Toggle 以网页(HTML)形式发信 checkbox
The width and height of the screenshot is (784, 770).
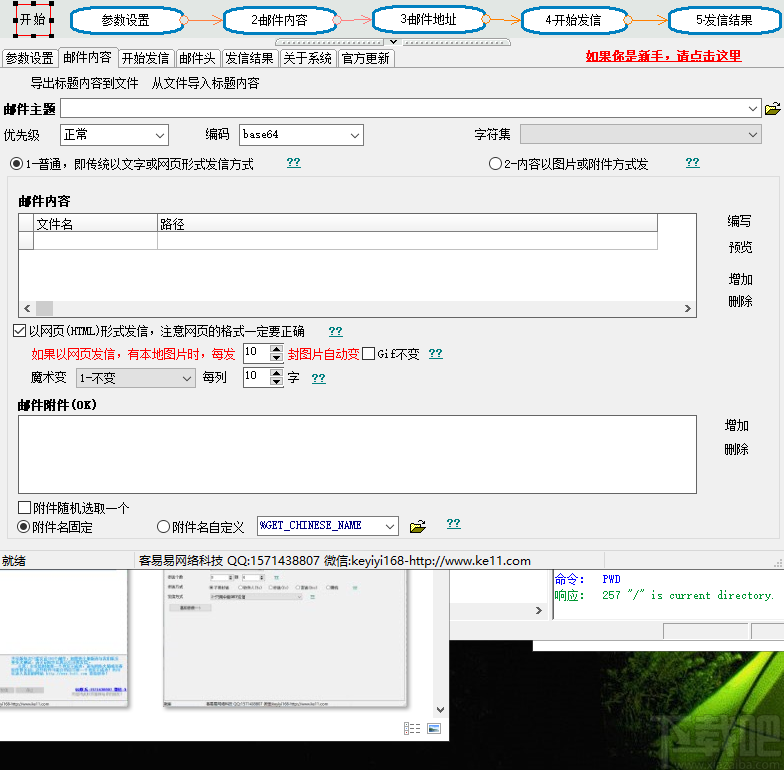point(20,330)
